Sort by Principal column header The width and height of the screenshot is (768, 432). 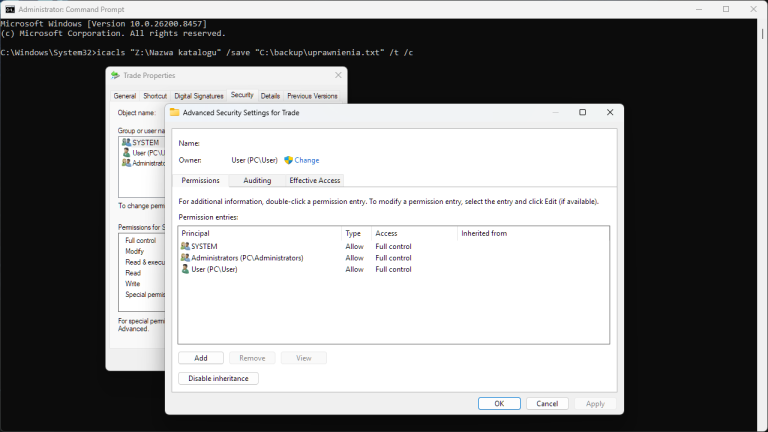tap(260, 234)
